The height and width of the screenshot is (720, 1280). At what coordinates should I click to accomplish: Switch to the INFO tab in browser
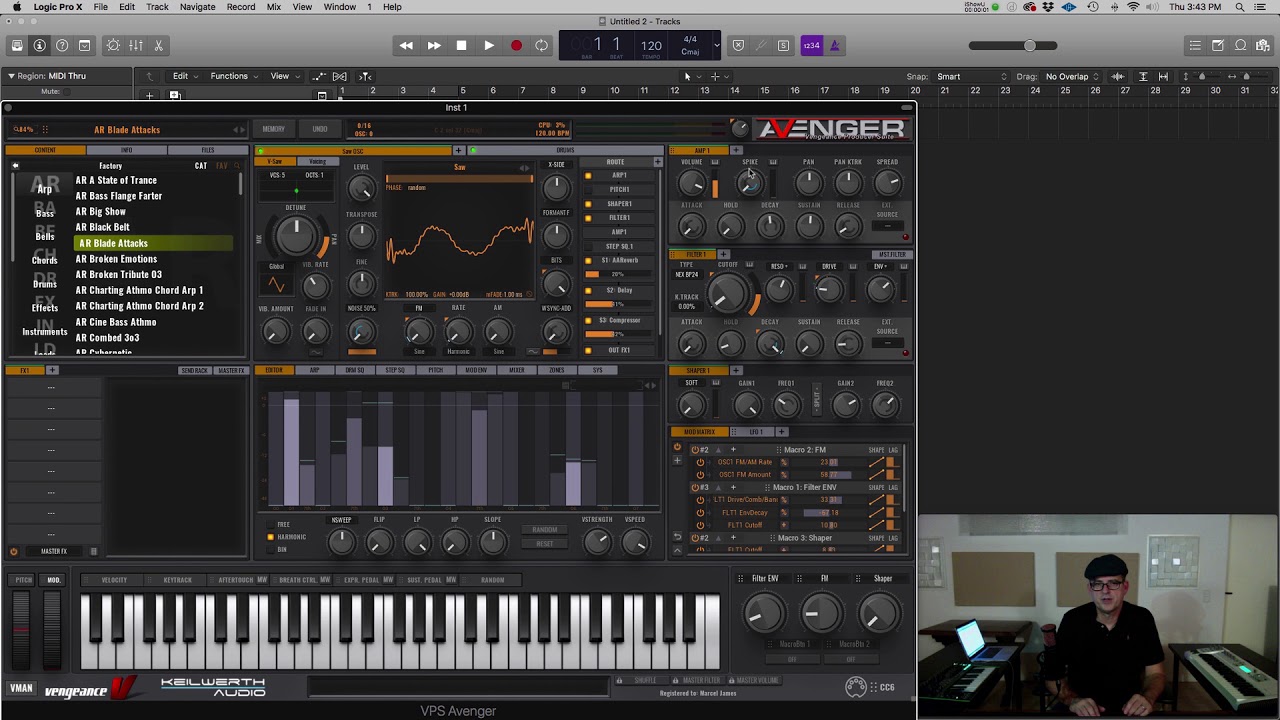(126, 150)
